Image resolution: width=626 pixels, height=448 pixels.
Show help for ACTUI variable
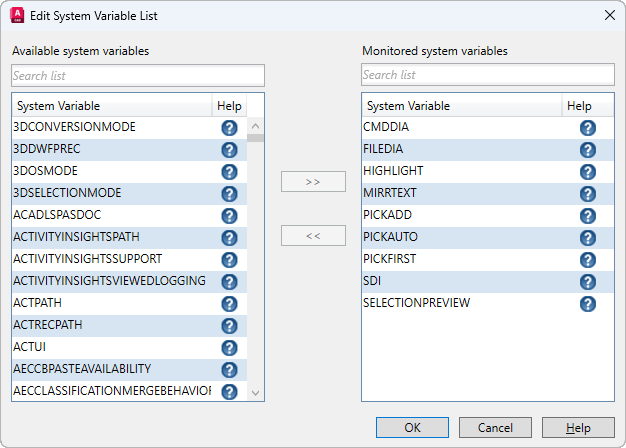coord(229,348)
